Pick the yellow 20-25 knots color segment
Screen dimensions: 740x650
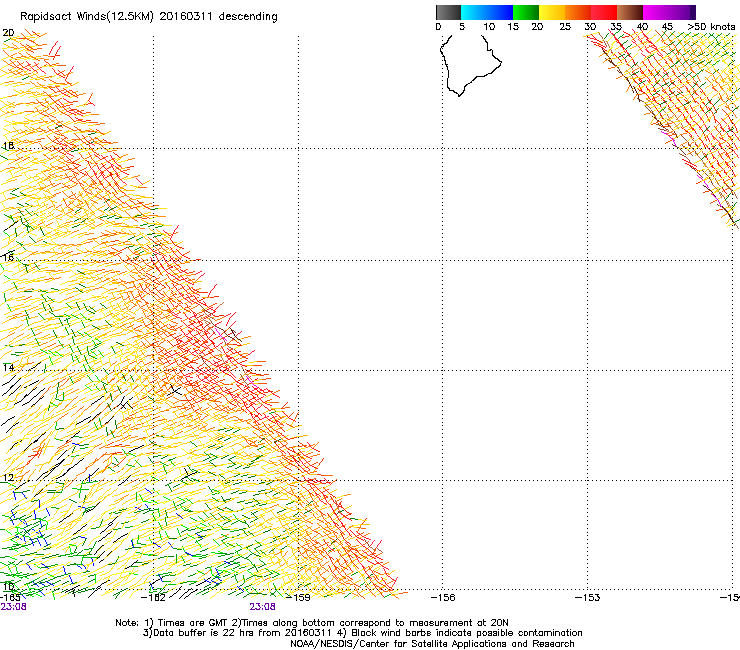pyautogui.click(x=552, y=12)
